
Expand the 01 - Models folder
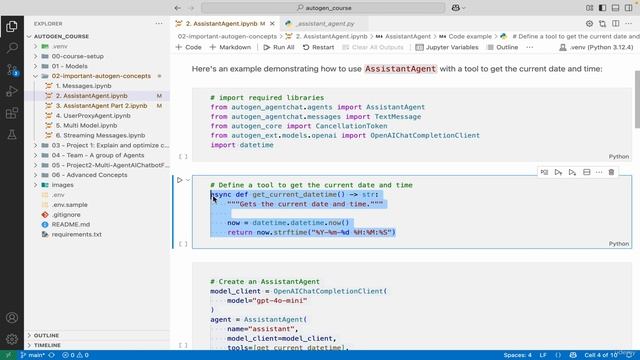click(x=36, y=66)
